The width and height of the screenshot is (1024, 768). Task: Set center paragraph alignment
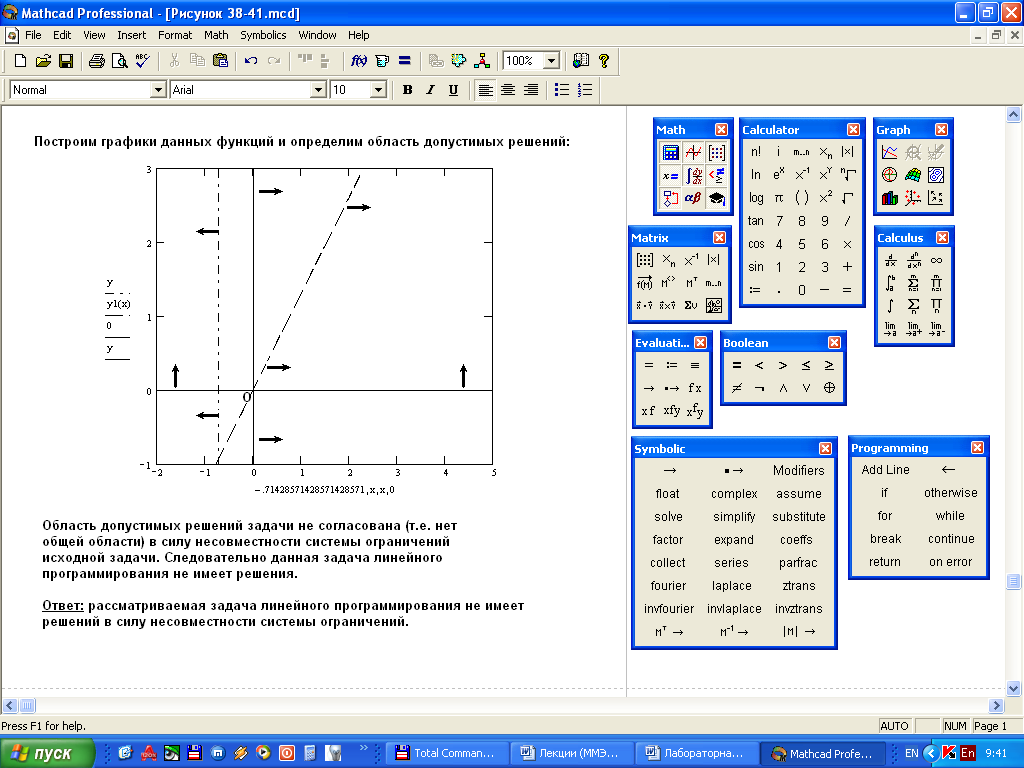click(x=507, y=90)
